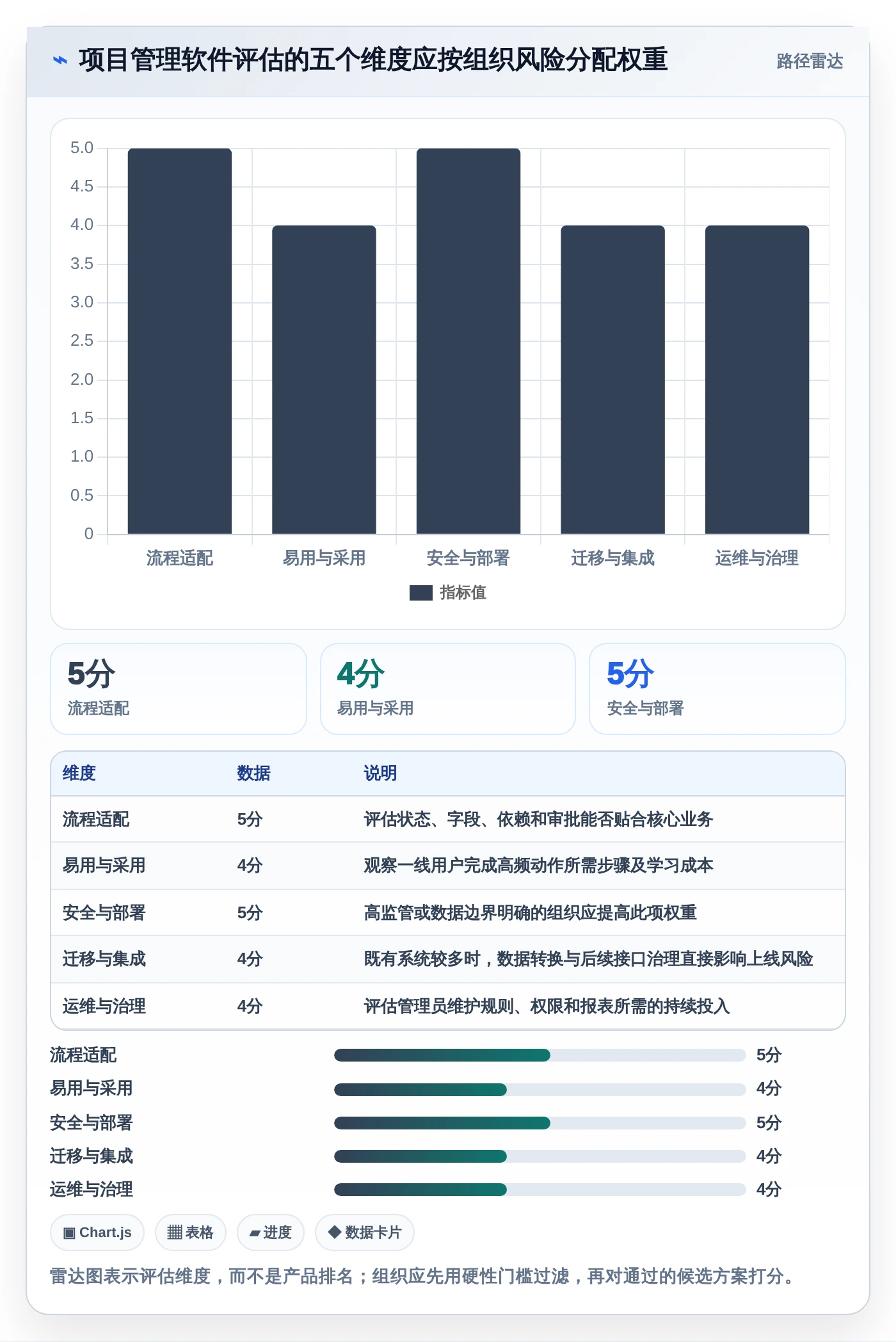The image size is (896, 1342).
Task: Open the 5分 安全与部署 data card
Action: click(717, 689)
